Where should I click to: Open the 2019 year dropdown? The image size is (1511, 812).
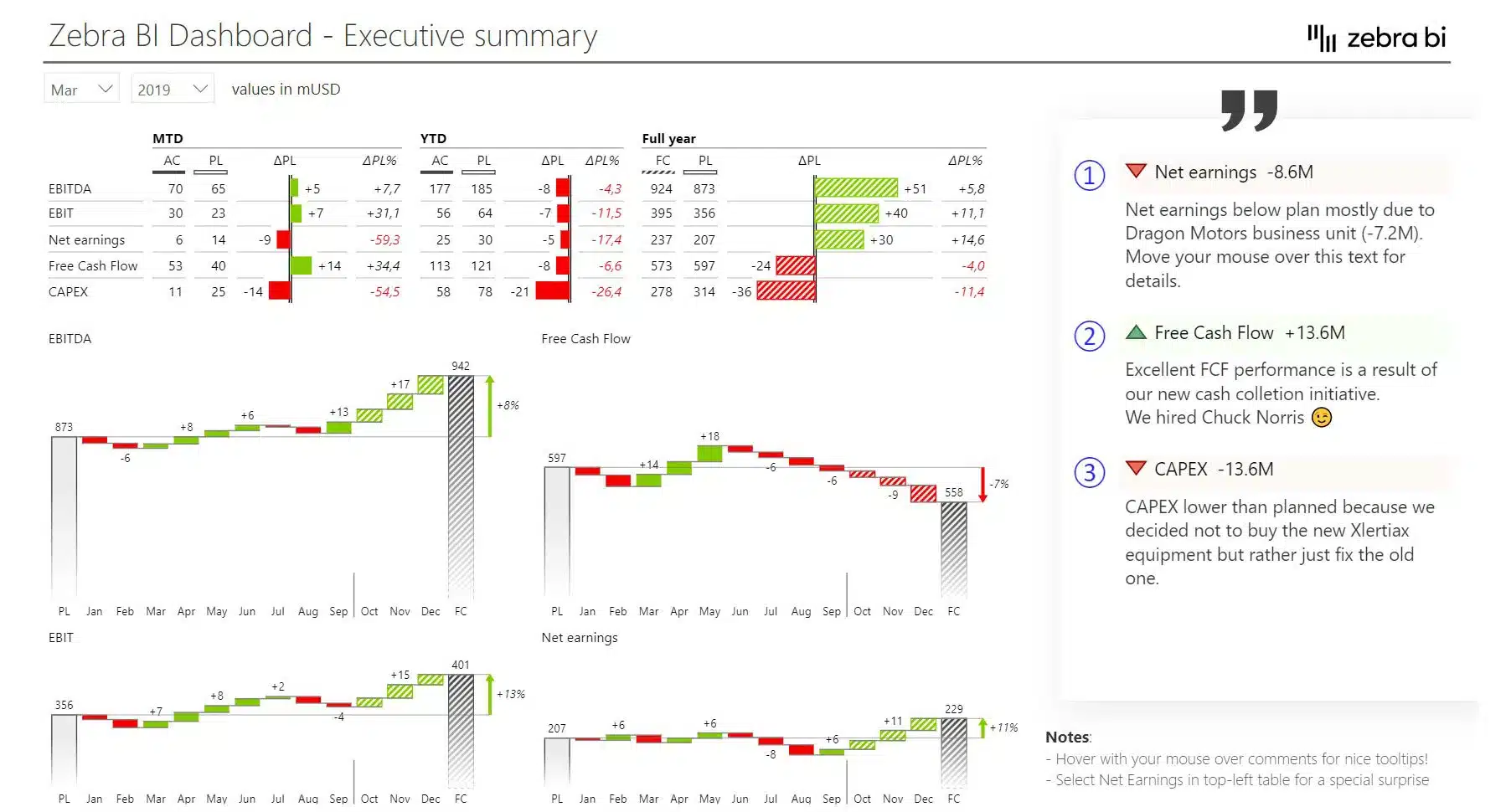(x=172, y=88)
